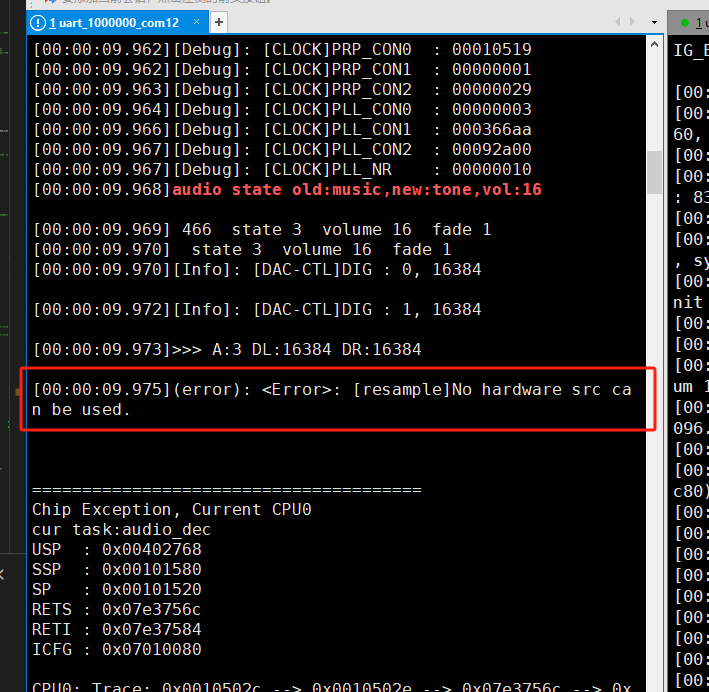The width and height of the screenshot is (709, 692).
Task: Click the resample error message line
Action: coord(332,399)
